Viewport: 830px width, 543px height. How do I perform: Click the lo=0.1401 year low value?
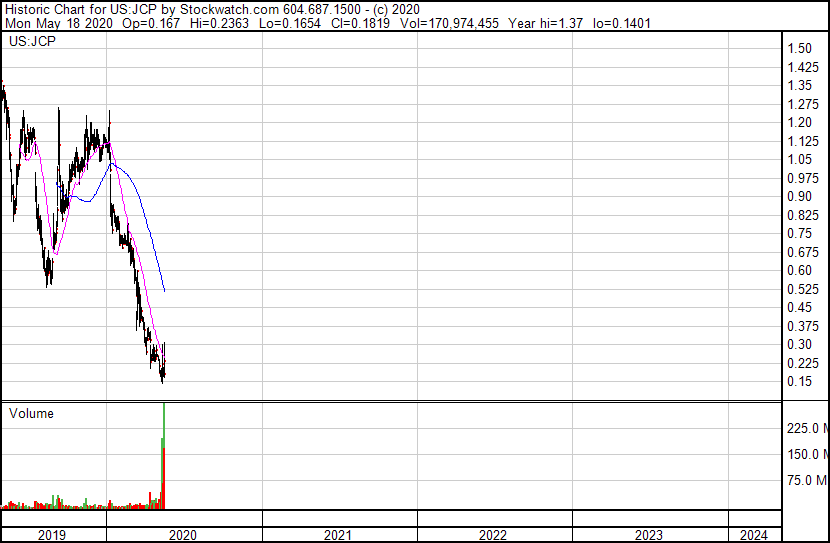click(x=621, y=23)
